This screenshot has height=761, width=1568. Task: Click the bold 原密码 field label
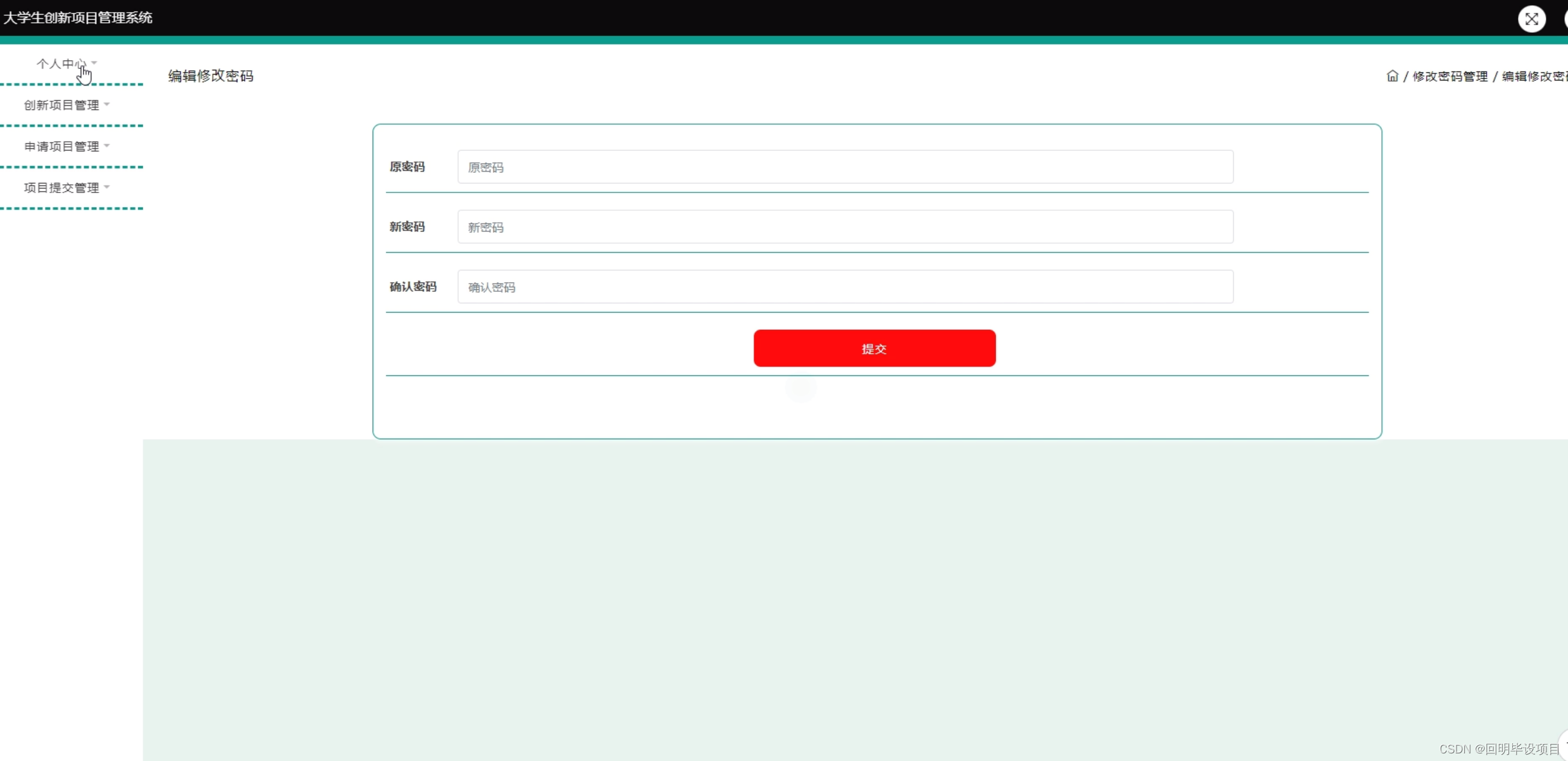coord(407,167)
